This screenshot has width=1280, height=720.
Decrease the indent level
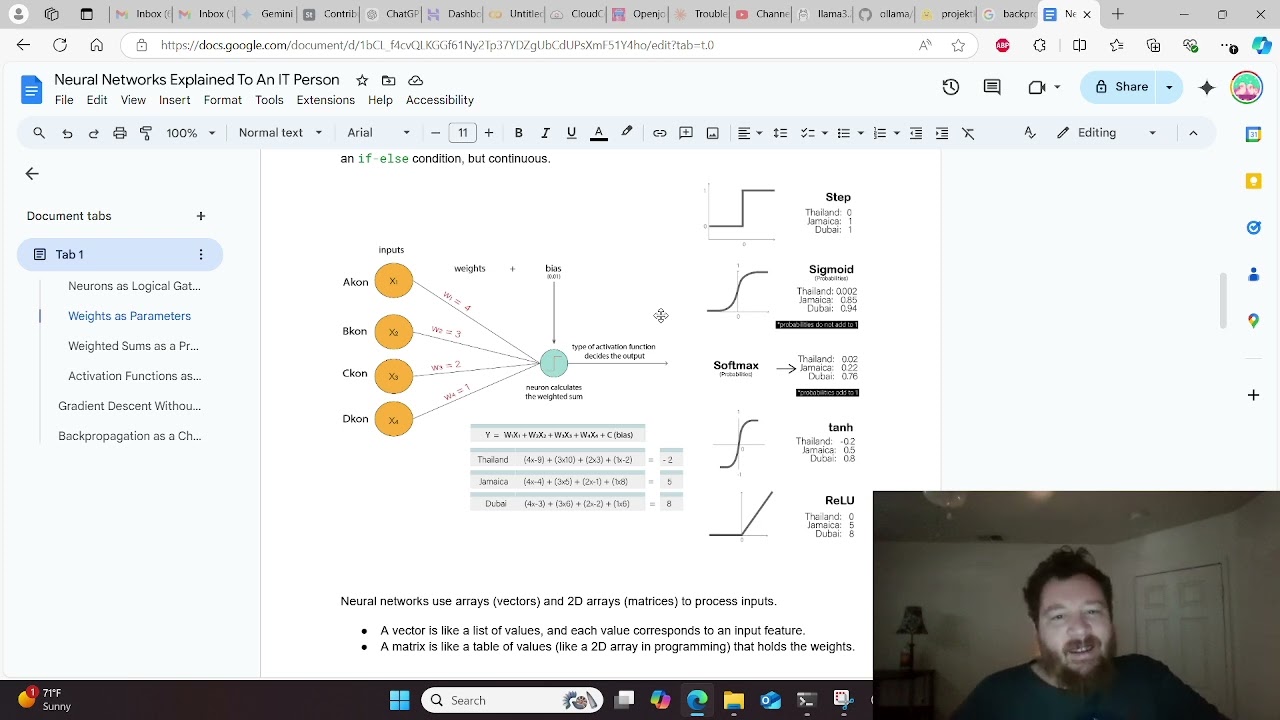pyautogui.click(x=916, y=133)
